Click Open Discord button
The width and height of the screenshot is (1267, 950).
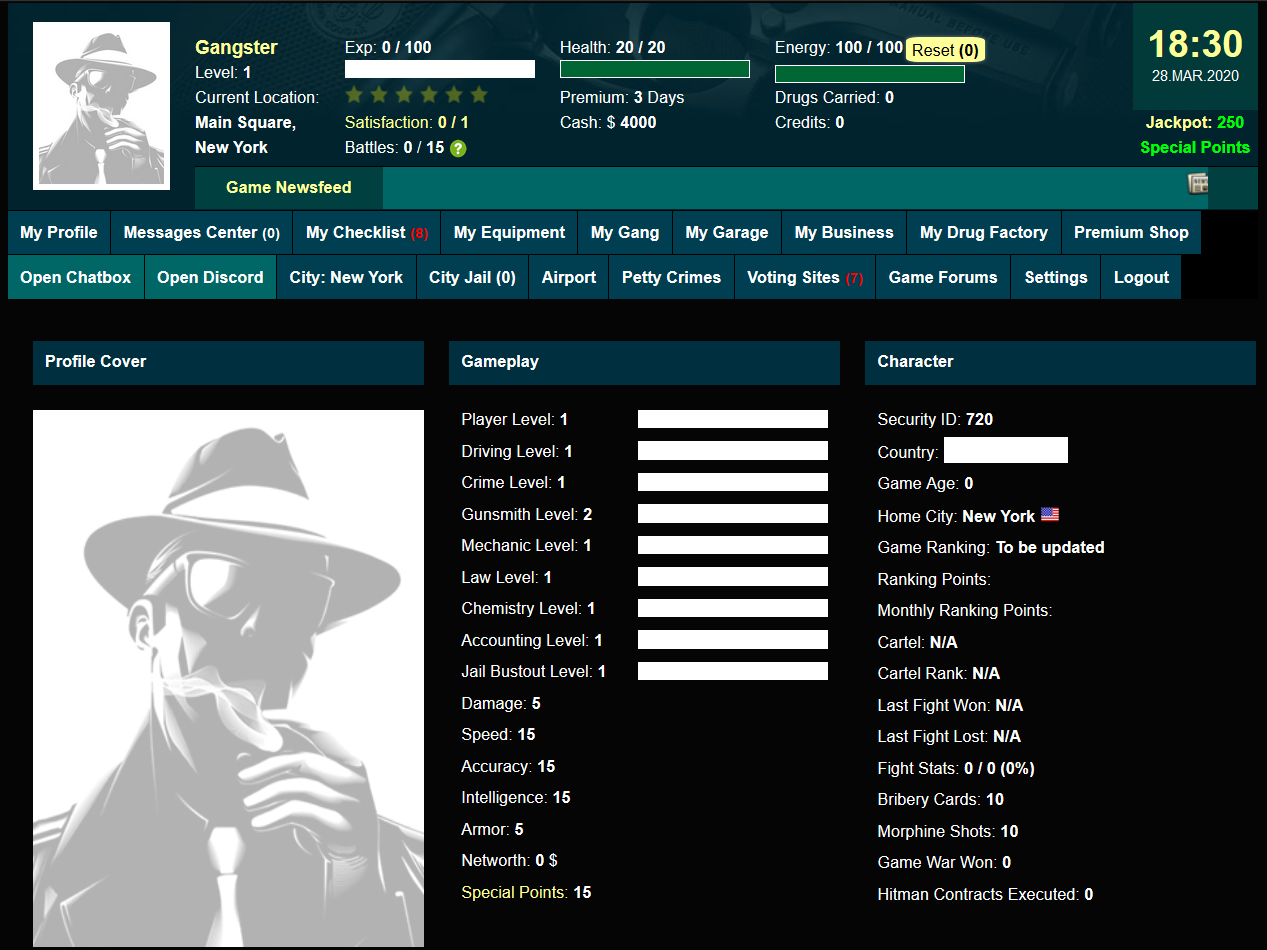[x=210, y=277]
